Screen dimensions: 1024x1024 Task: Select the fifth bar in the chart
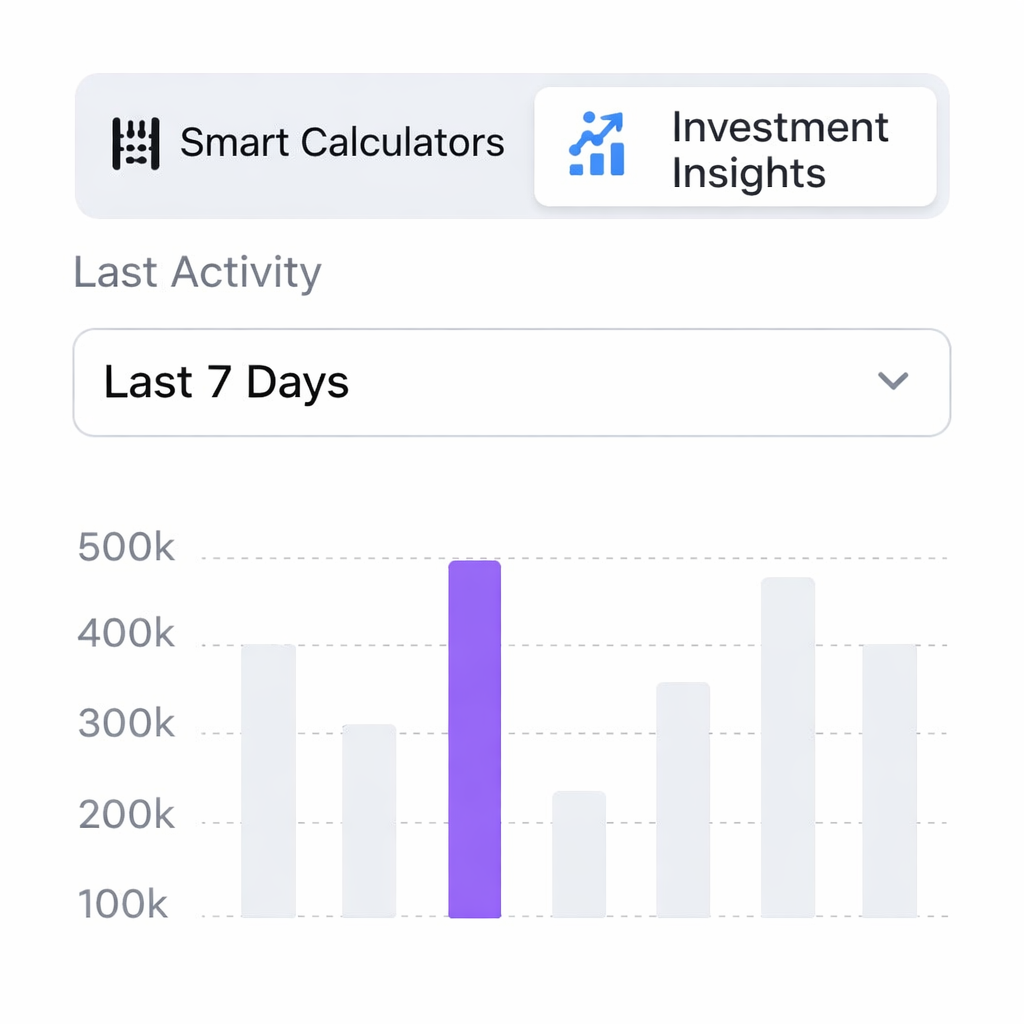coord(683,799)
